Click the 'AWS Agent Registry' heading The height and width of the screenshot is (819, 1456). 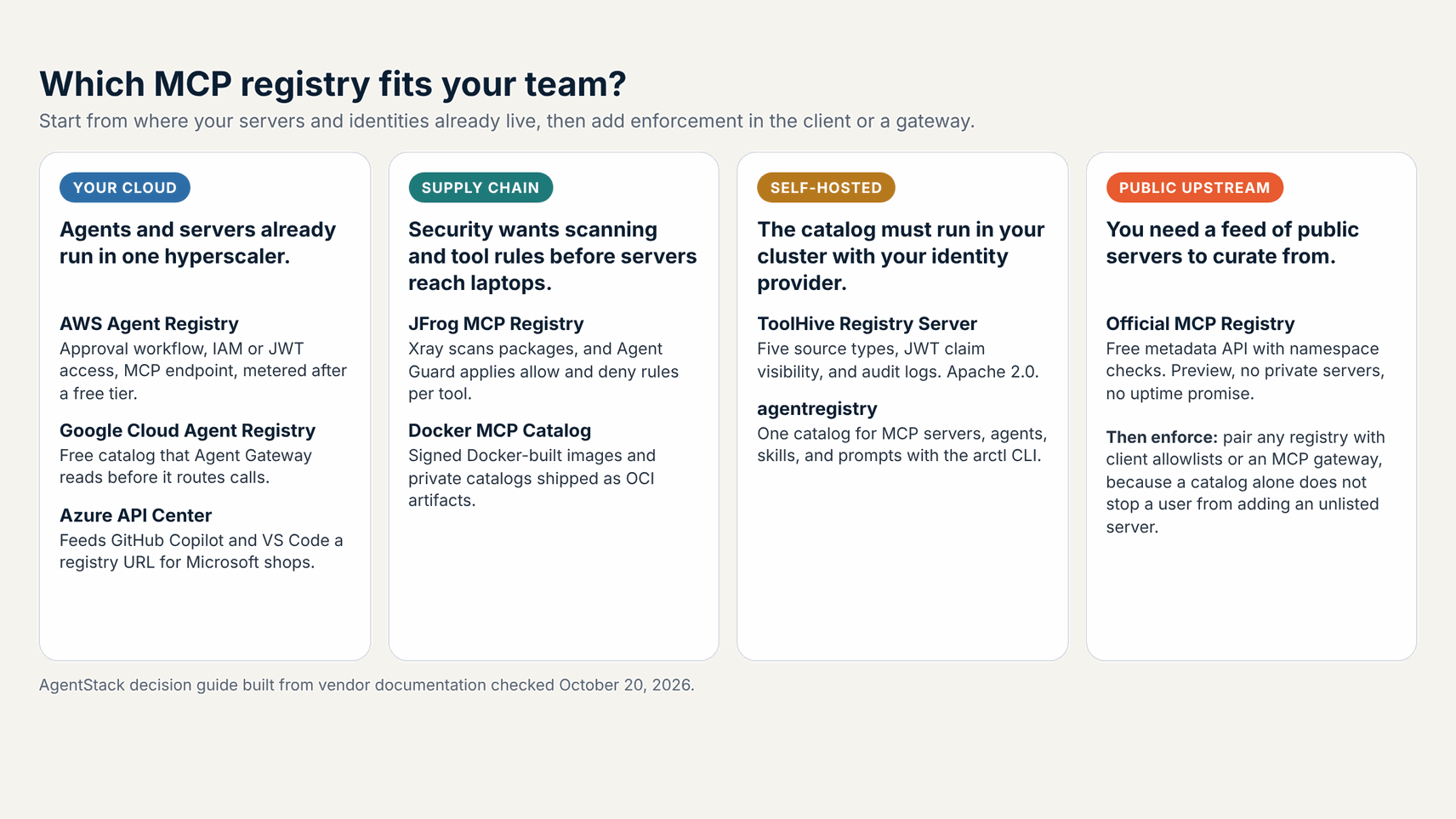(149, 324)
